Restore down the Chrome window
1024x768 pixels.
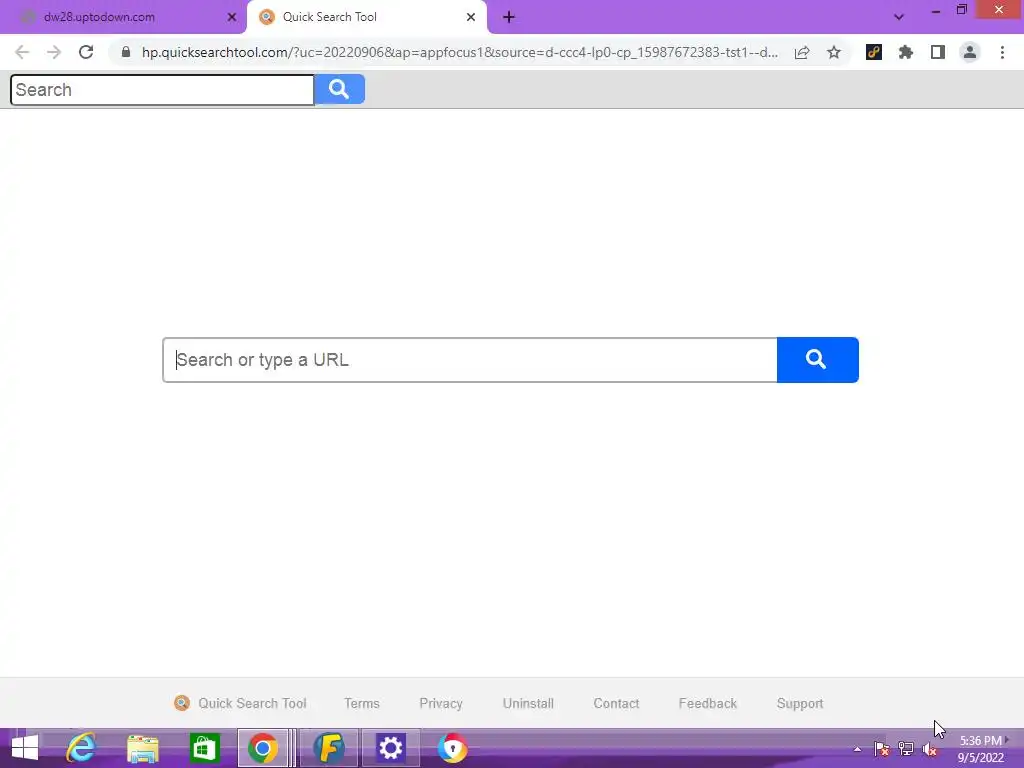(961, 10)
